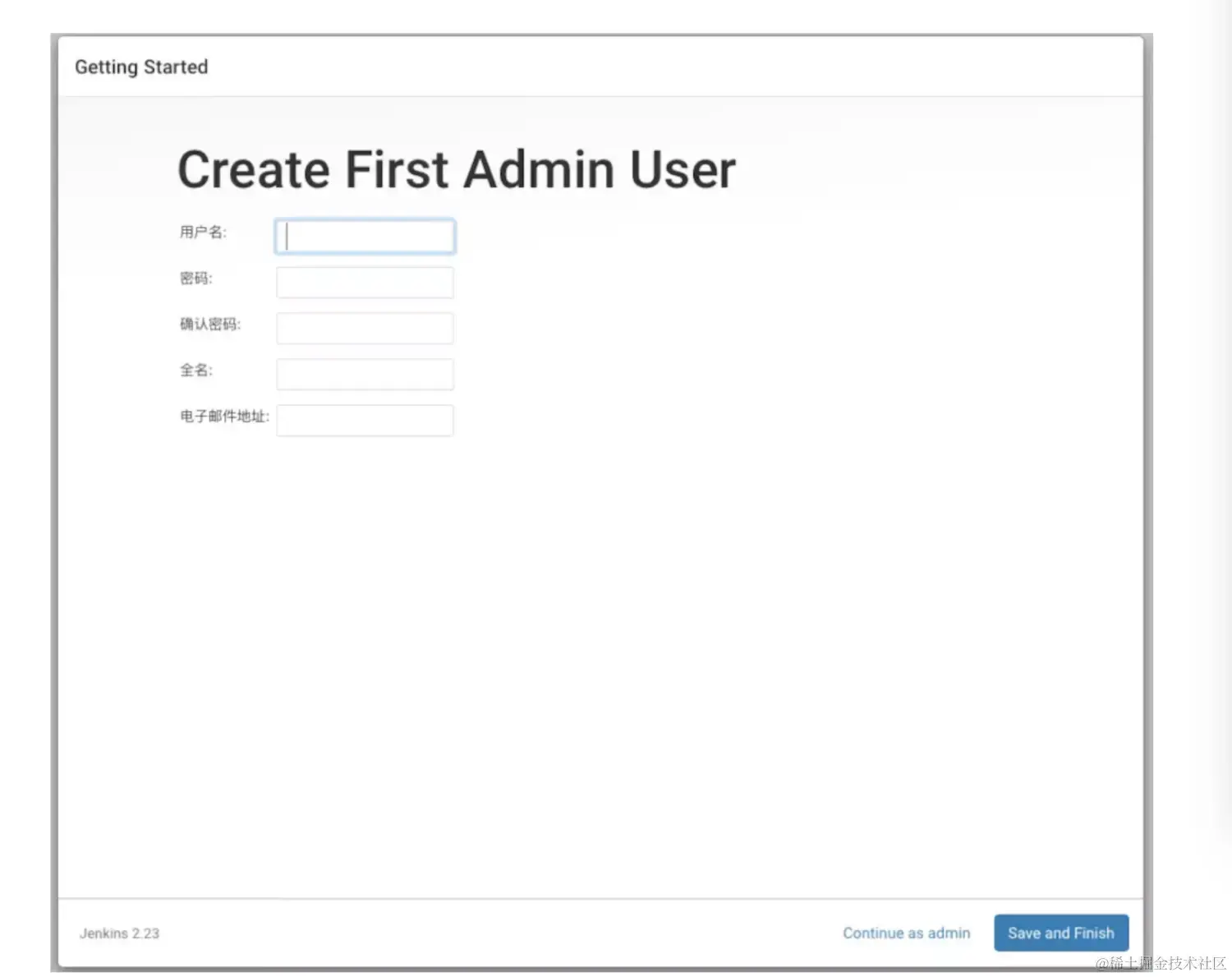Click the 电子邮件地址 label

(224, 416)
